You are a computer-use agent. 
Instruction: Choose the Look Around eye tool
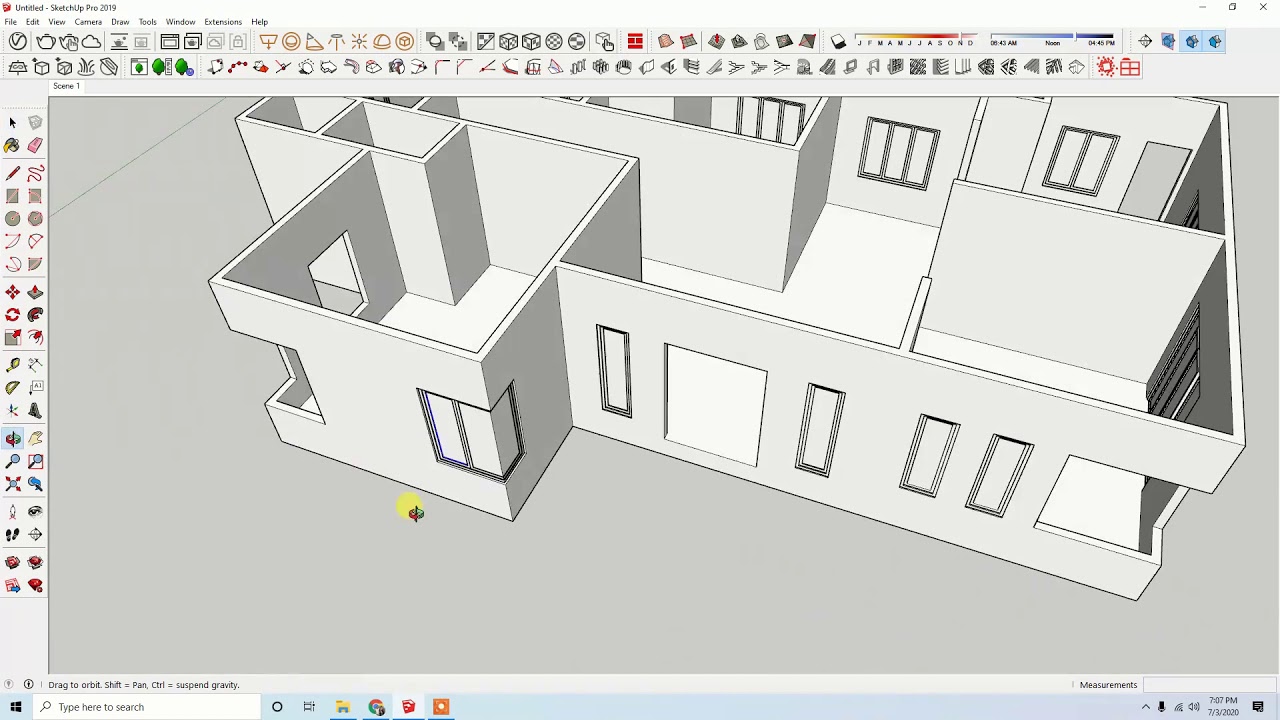[x=35, y=512]
